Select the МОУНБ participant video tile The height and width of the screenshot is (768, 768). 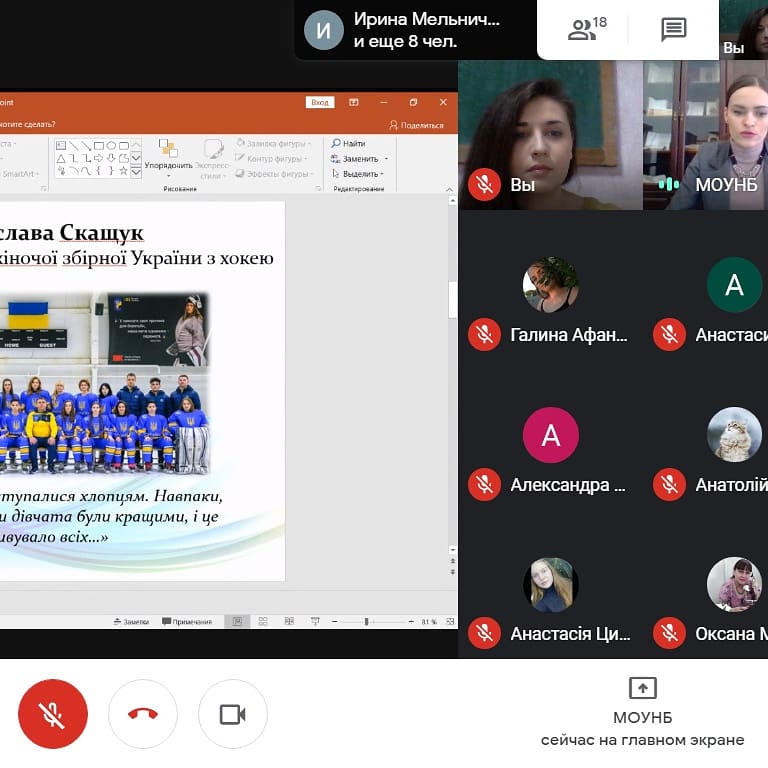(706, 135)
